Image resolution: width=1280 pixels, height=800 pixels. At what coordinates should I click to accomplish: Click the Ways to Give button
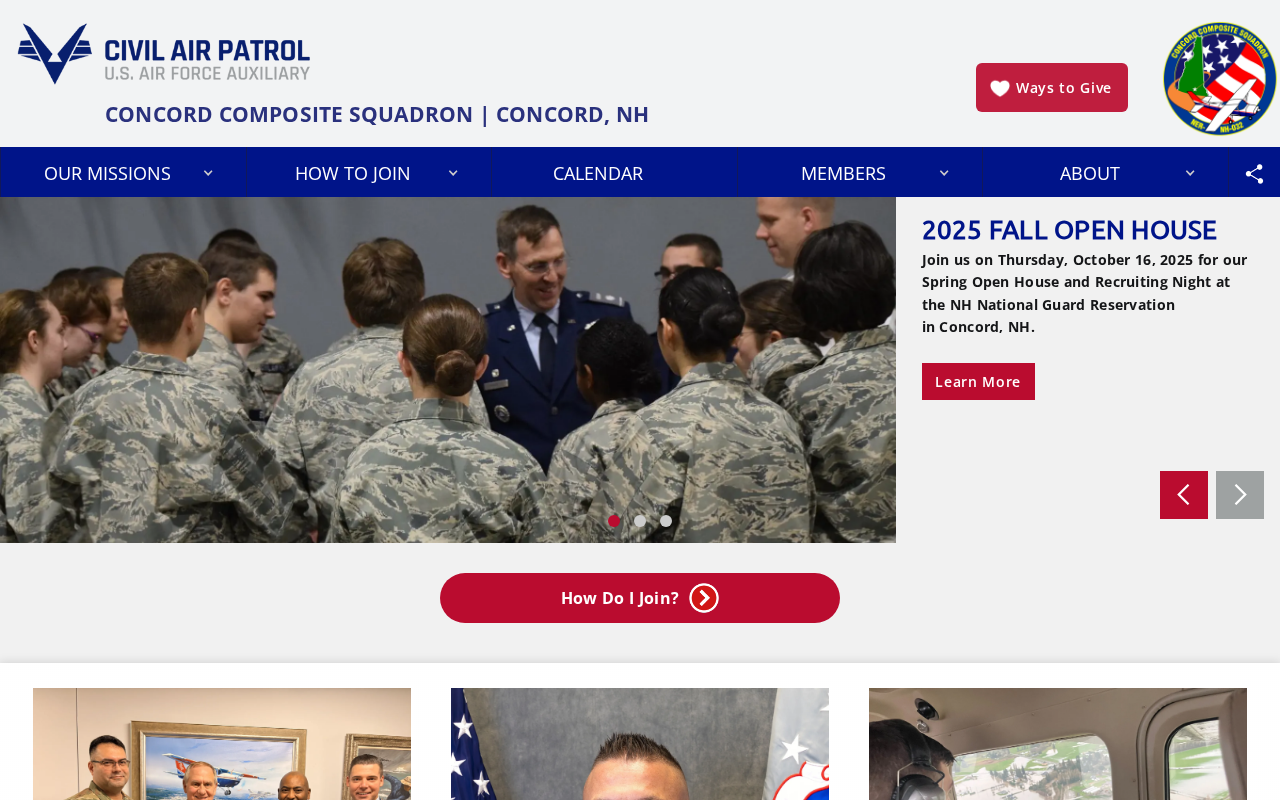pyautogui.click(x=1052, y=88)
